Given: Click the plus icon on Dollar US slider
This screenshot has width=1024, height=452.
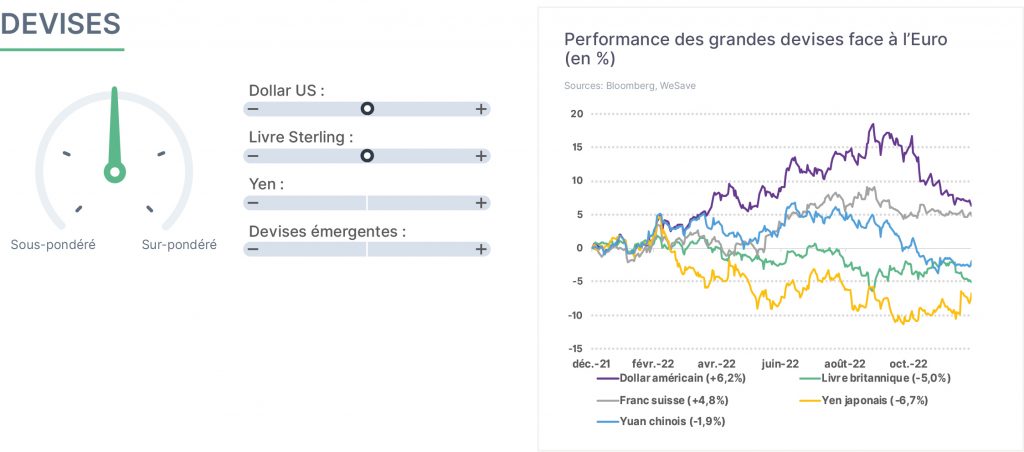Looking at the screenshot, I should coord(481,109).
